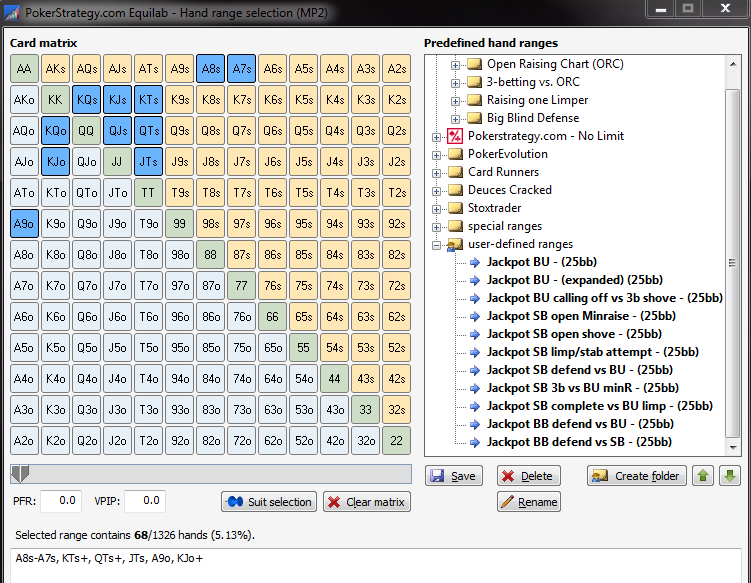Click the Save button
The image size is (751, 583).
(454, 476)
